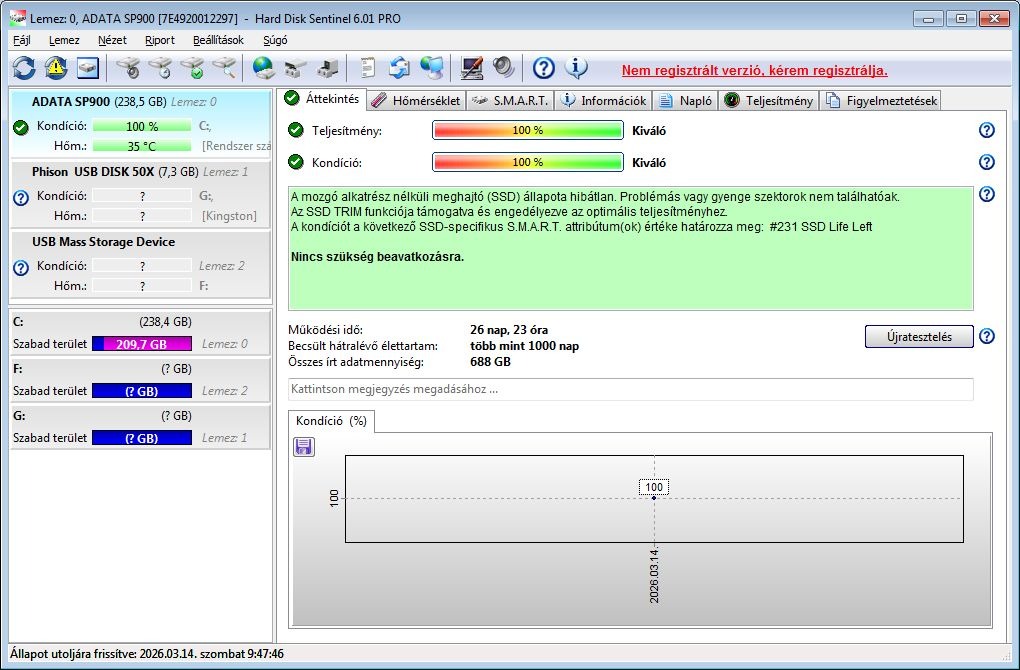Screen dimensions: 1020x670
Task: Click the blue question mark toolbar icon
Action: [544, 68]
